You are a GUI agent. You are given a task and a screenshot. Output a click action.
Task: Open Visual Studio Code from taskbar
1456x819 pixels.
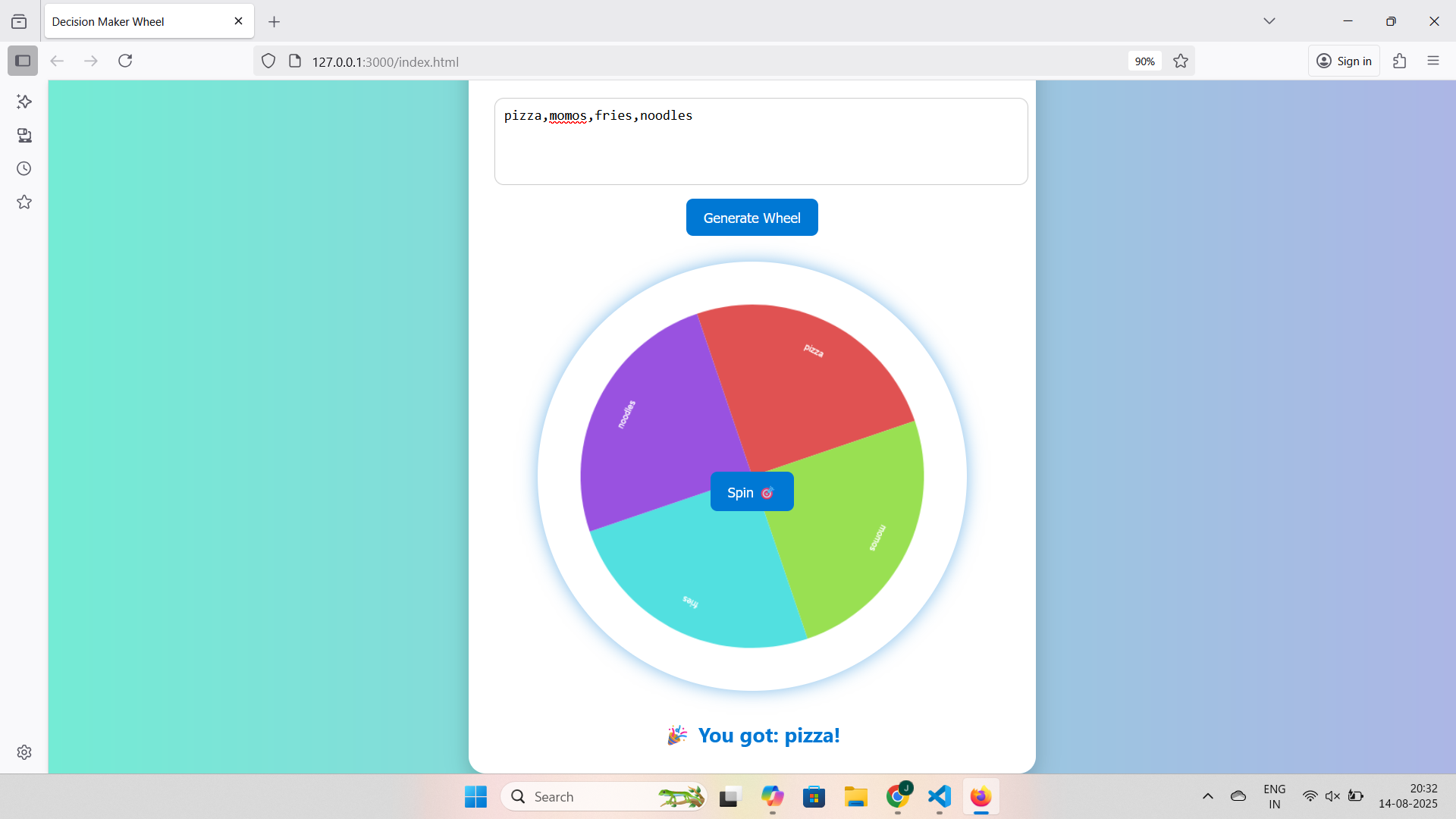tap(939, 796)
